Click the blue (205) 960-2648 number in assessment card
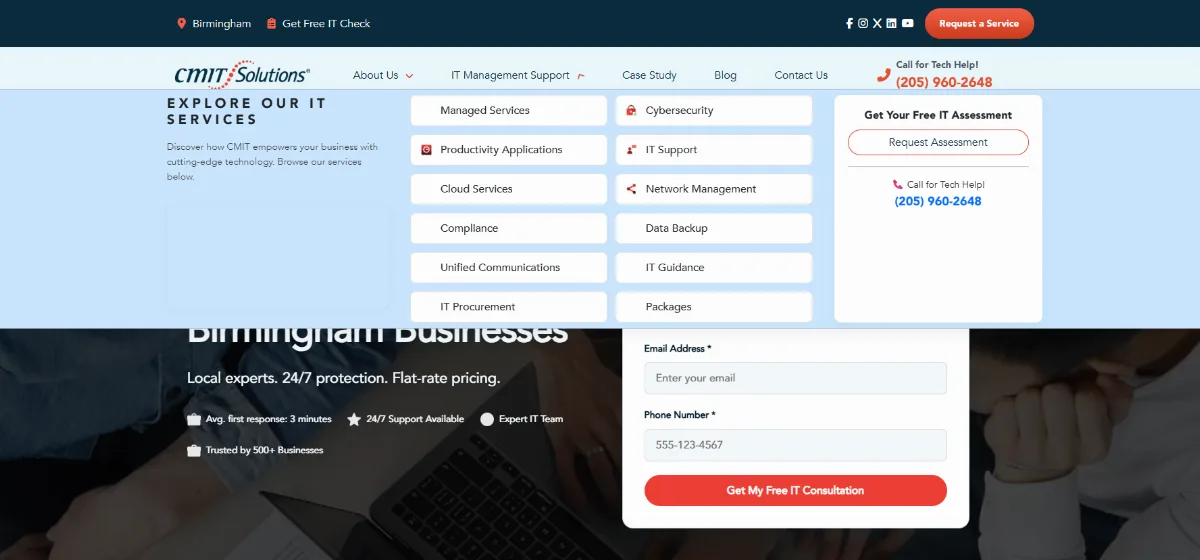The image size is (1200, 560). pyautogui.click(x=938, y=201)
